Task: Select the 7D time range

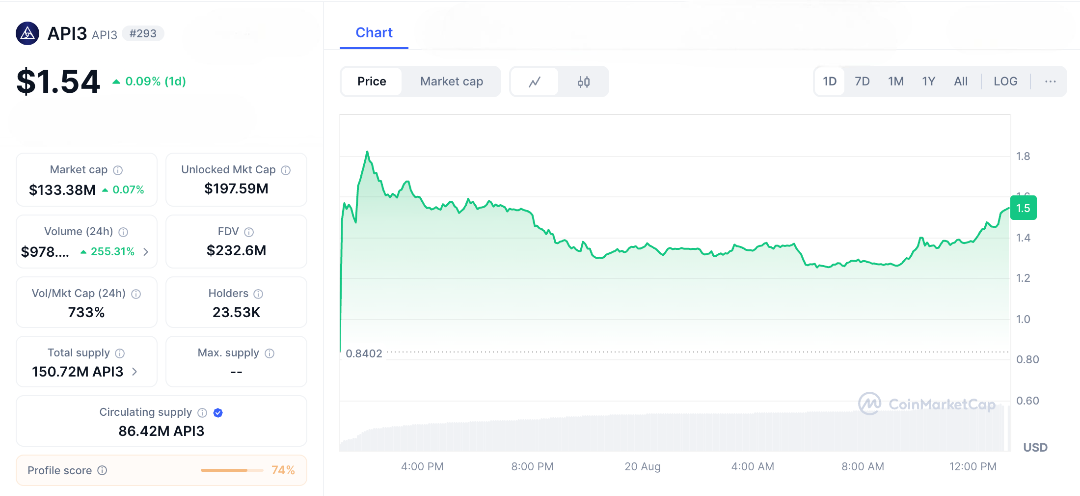Action: pyautogui.click(x=862, y=81)
